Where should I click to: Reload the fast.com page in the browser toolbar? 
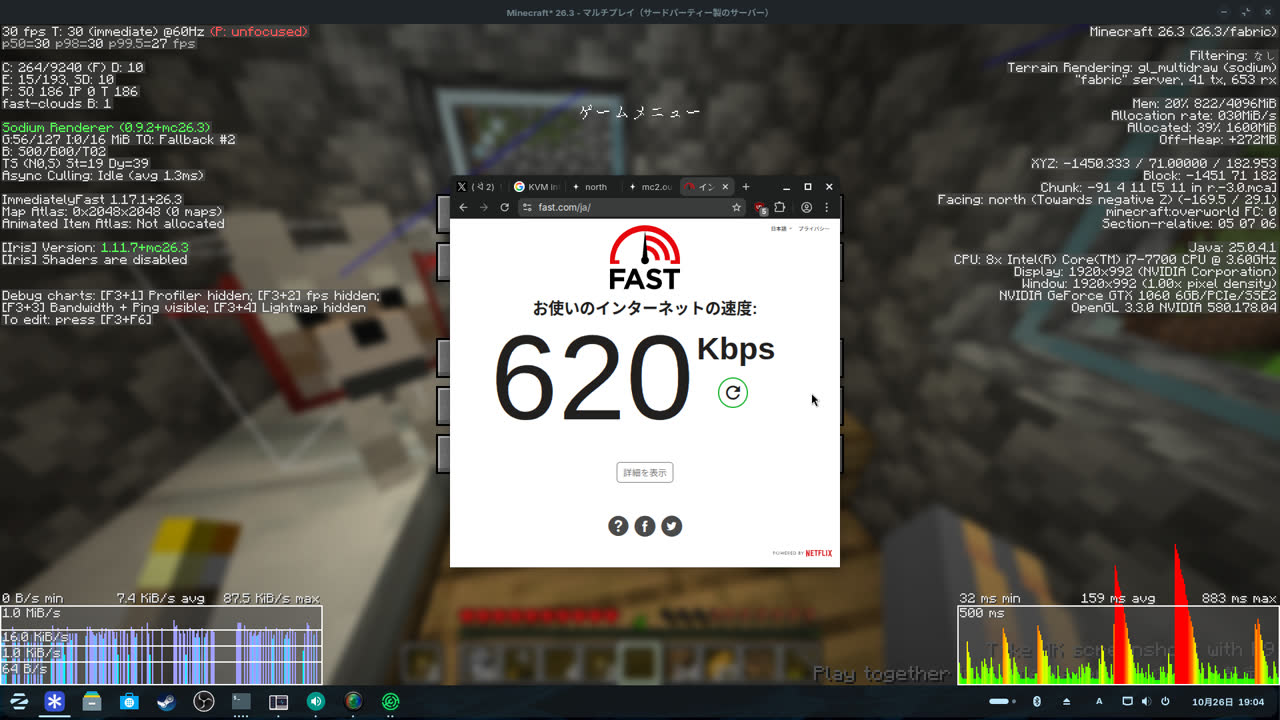tap(505, 207)
